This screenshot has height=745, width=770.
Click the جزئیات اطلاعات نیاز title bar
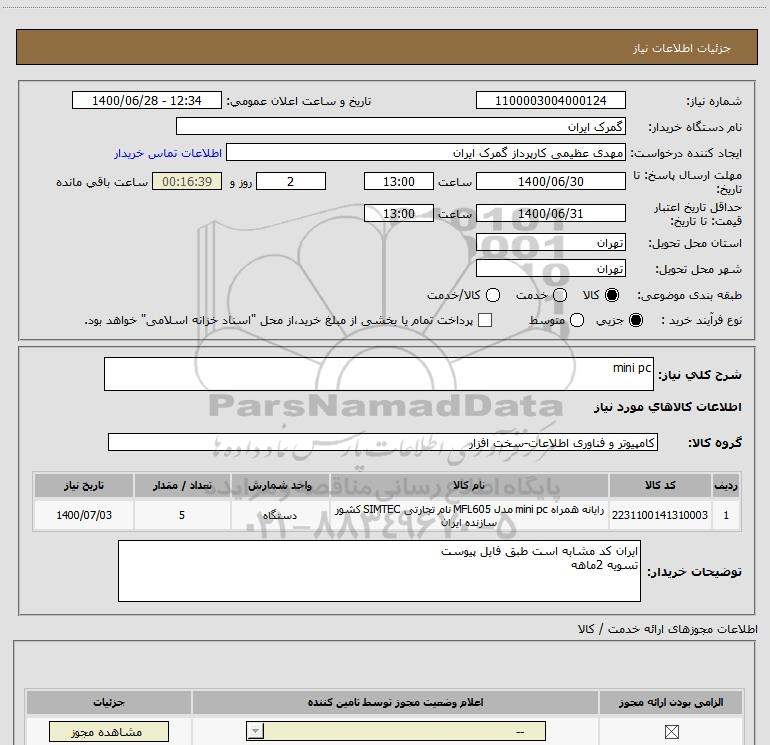tap(387, 48)
